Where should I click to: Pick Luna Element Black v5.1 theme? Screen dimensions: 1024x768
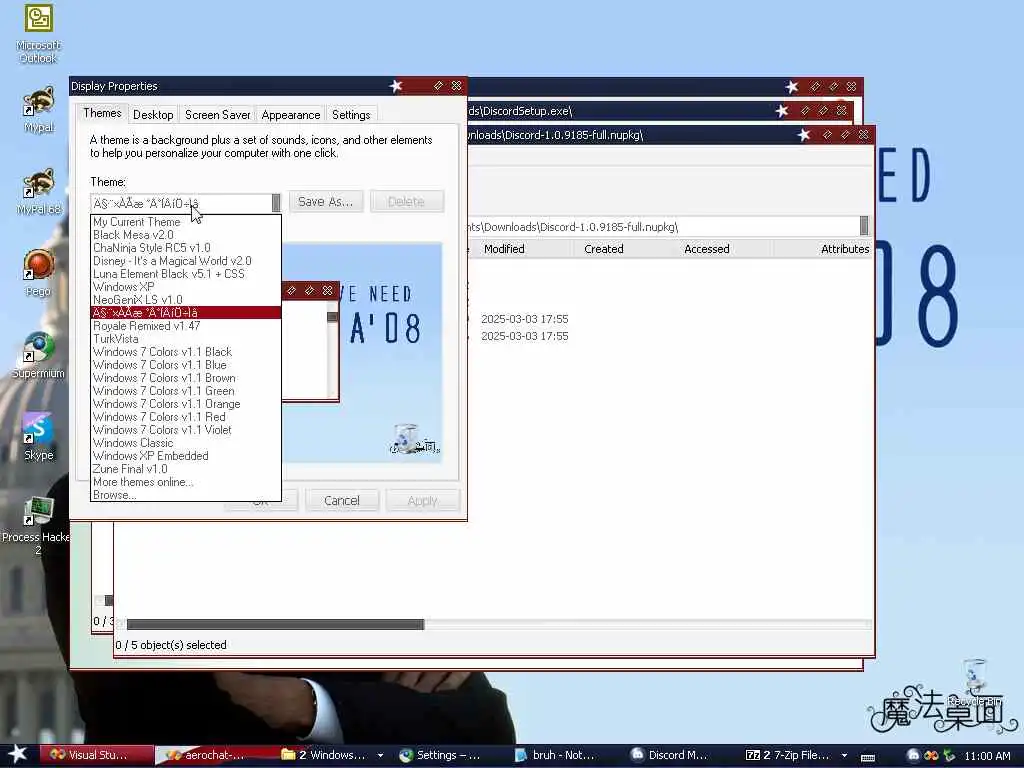point(185,274)
